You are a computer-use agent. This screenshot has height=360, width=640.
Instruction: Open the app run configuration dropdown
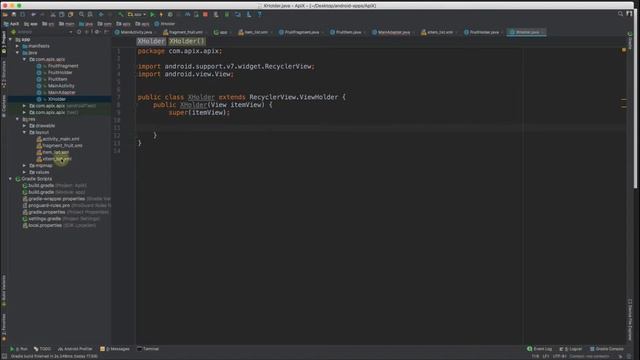pyautogui.click(x=137, y=14)
